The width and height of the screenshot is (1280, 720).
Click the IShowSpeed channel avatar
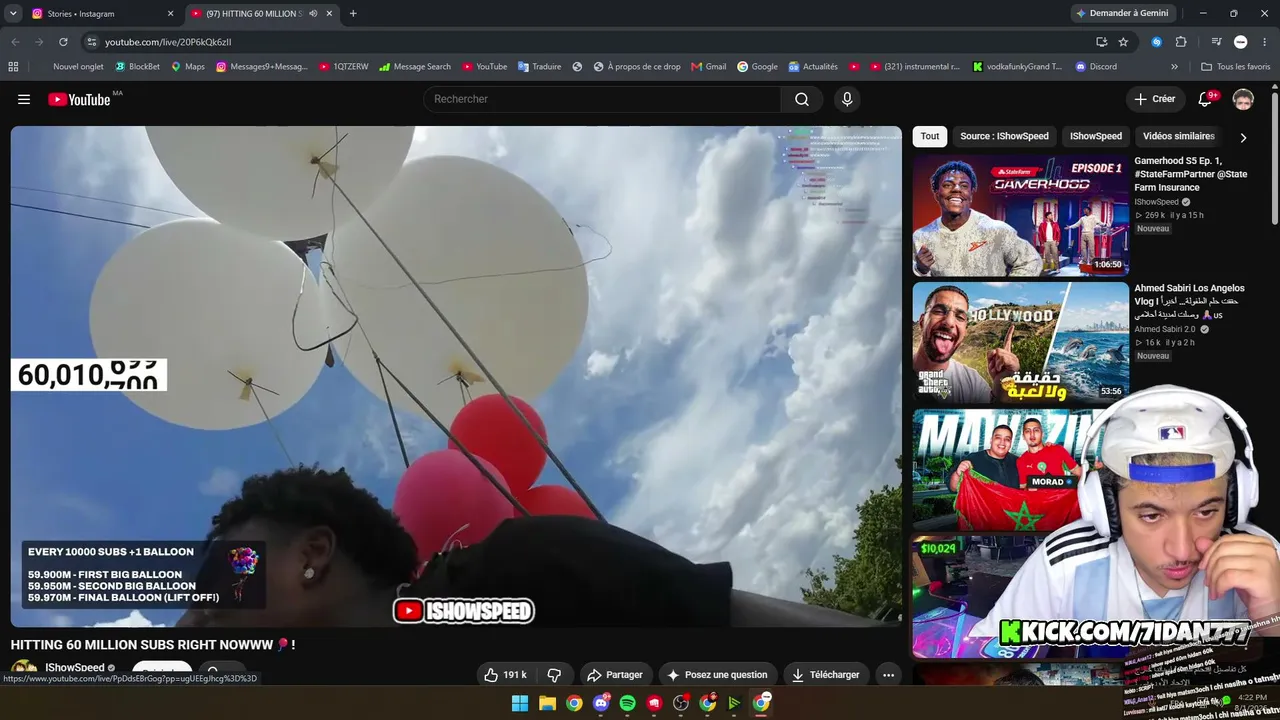coord(24,672)
